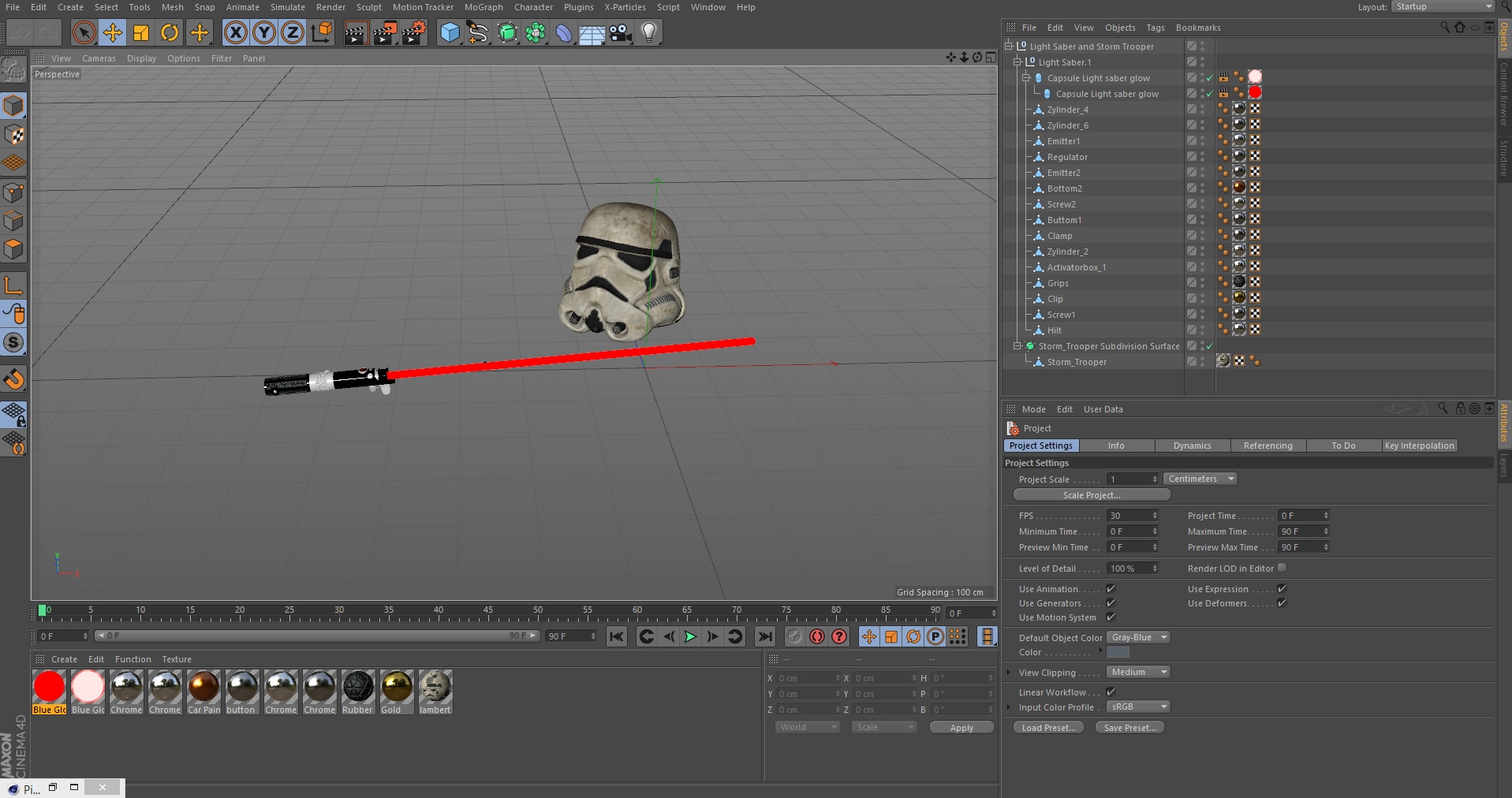Activate the Live Selection arrow tool
Image resolution: width=1512 pixels, height=798 pixels.
point(84,32)
